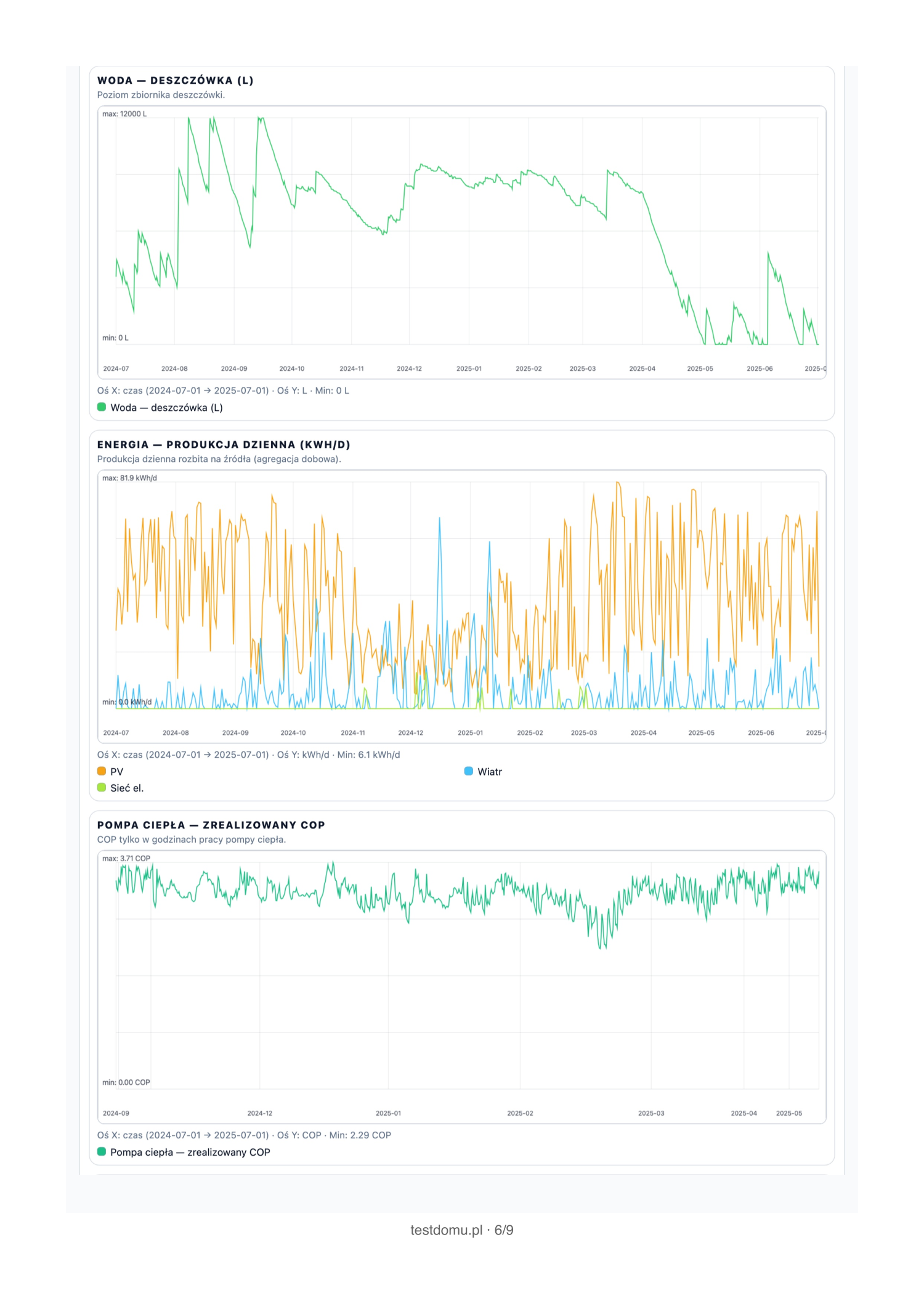This screenshot has height=1306, width=924.
Task: Open the testdomu.pl footer link
Action: 446,1230
